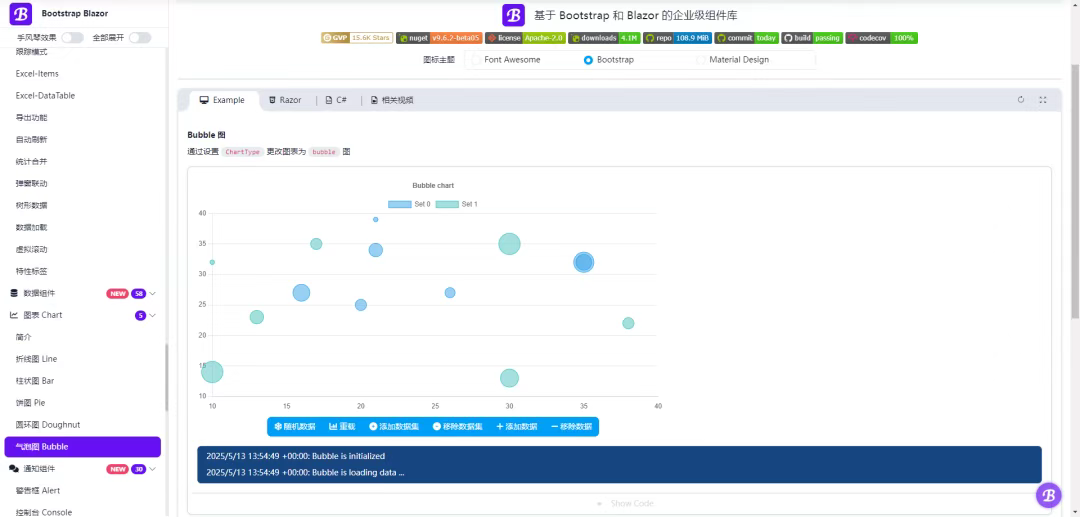Click the floating purple B button at bottom right

1048,495
